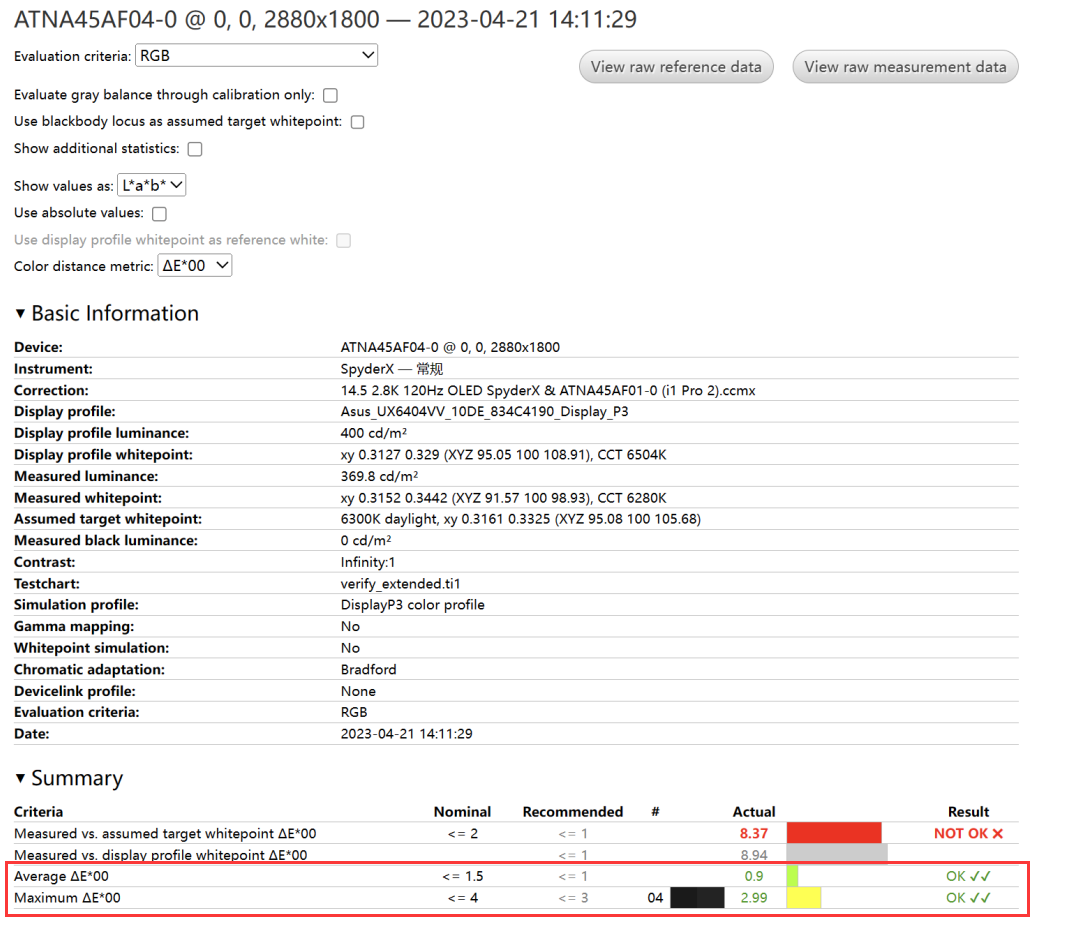Image resolution: width=1092 pixels, height=925 pixels.
Task: Click the yellow Maximum ΔE bar
Action: 804,898
